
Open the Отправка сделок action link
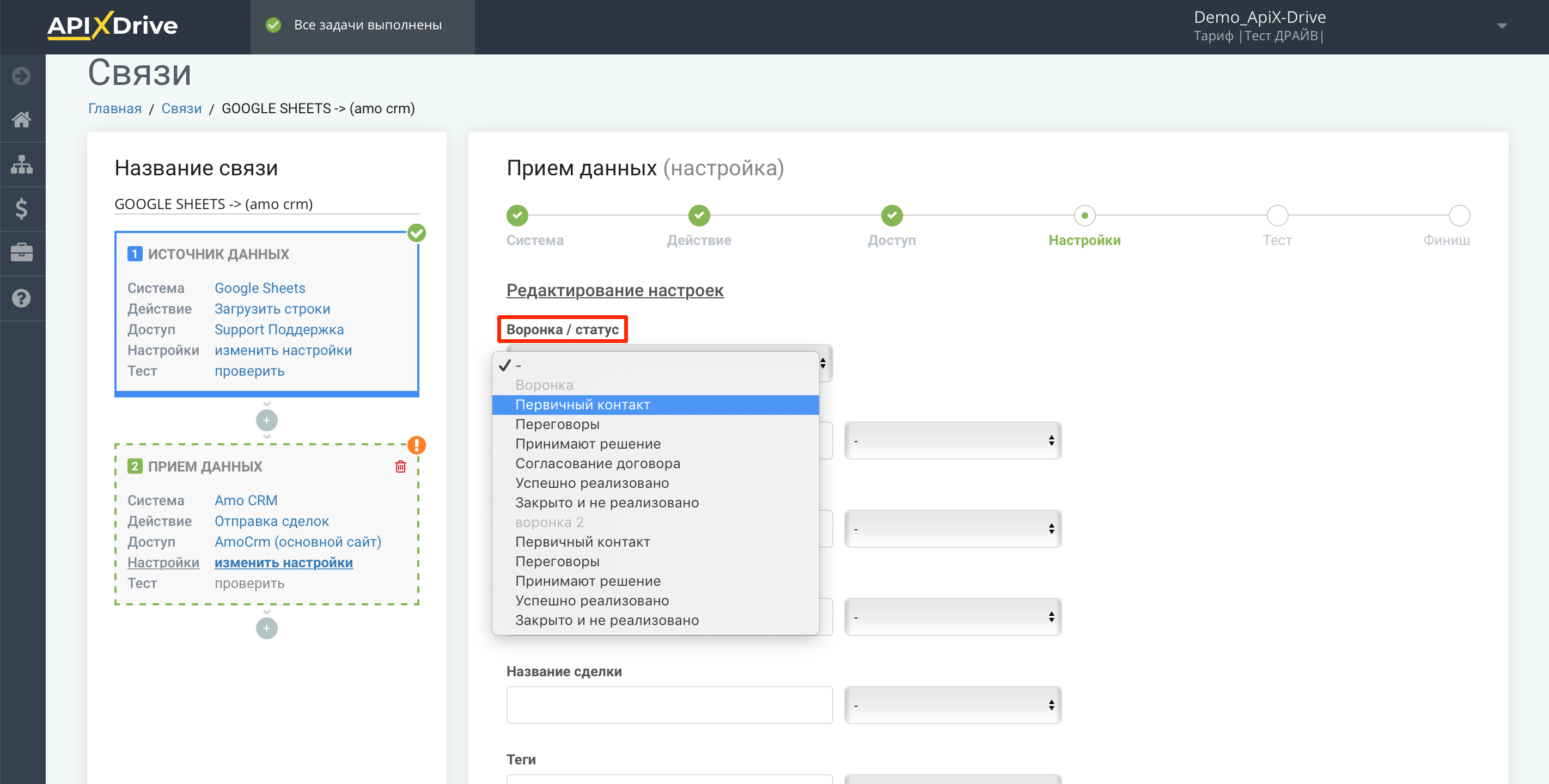point(272,521)
